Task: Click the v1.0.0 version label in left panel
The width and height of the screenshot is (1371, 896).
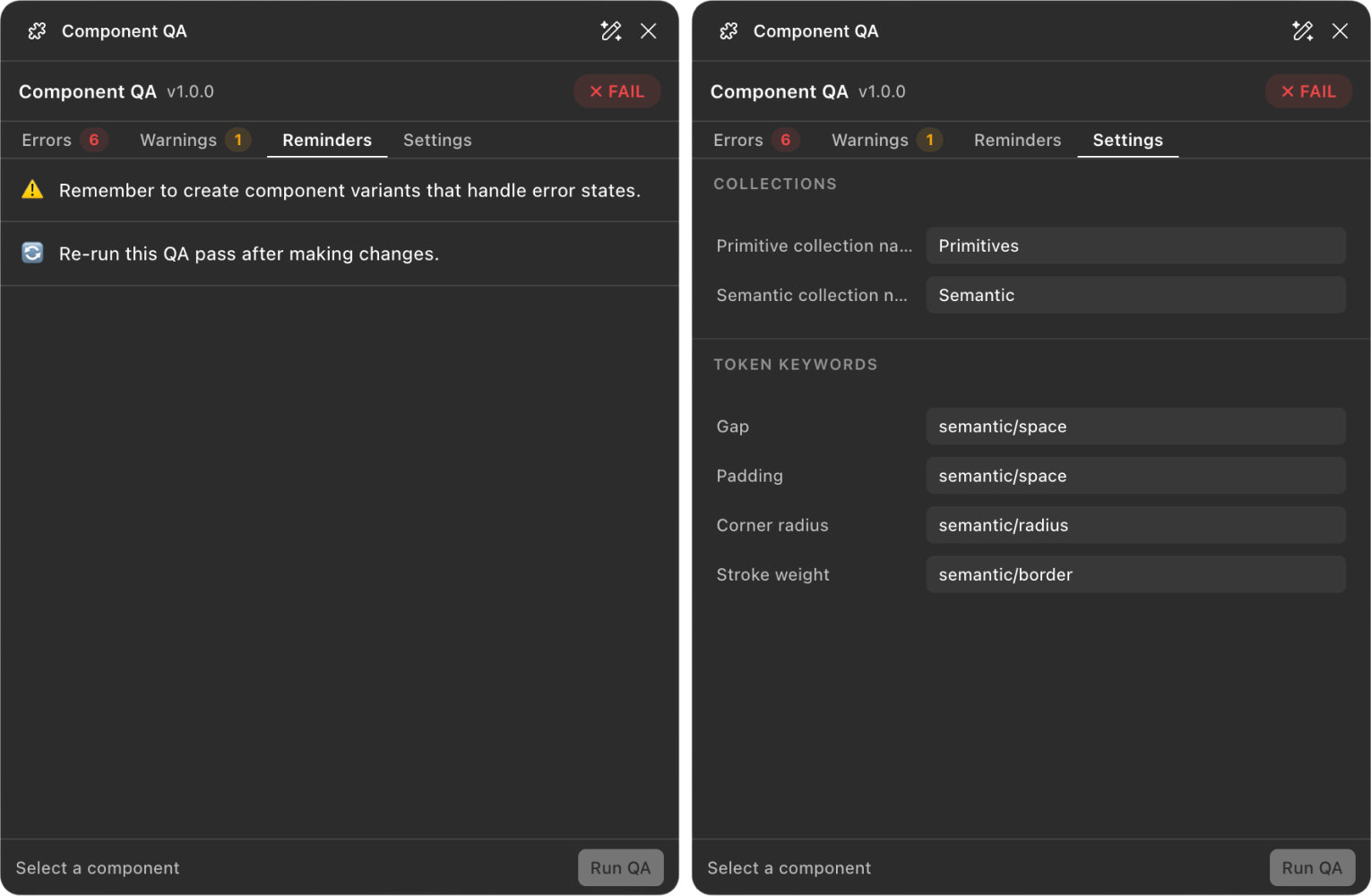Action: click(x=190, y=91)
